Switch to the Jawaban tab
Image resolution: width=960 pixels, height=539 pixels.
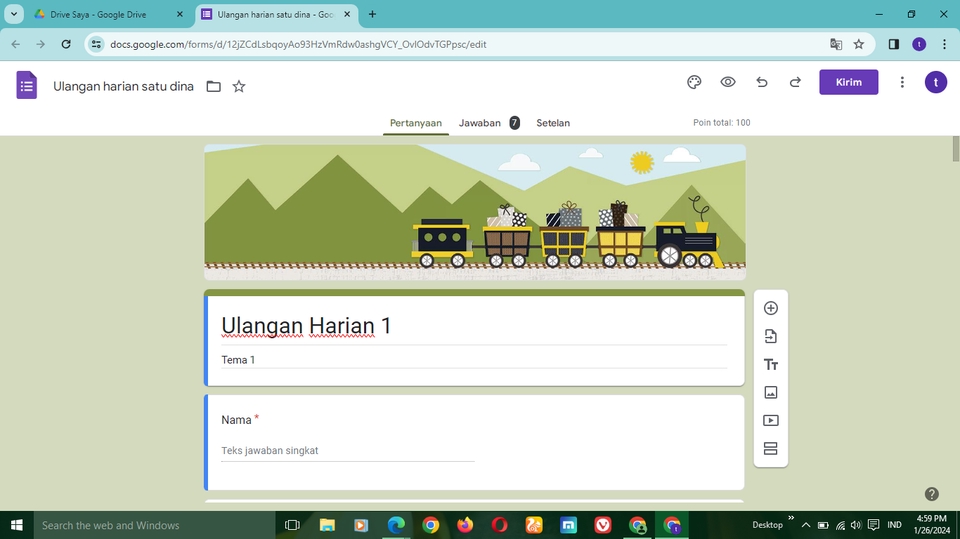point(489,122)
